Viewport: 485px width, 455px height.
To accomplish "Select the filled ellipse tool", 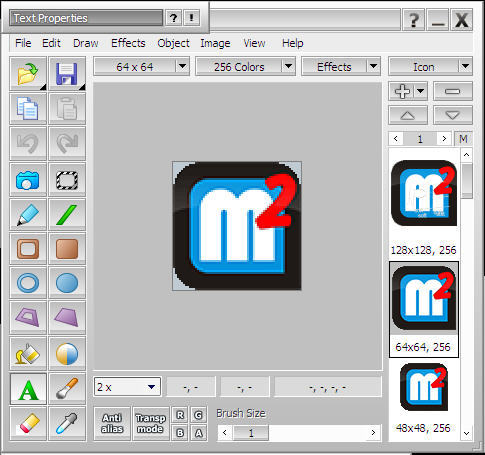I will [67, 283].
